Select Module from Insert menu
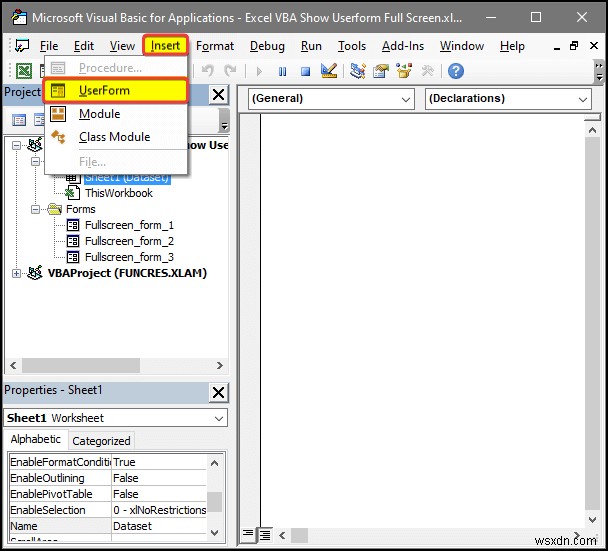Image resolution: width=608 pixels, height=551 pixels. click(116, 114)
